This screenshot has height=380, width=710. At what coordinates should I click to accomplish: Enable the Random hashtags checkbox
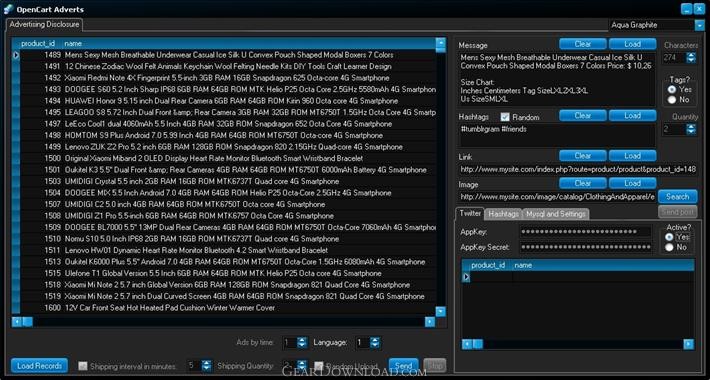coord(505,117)
